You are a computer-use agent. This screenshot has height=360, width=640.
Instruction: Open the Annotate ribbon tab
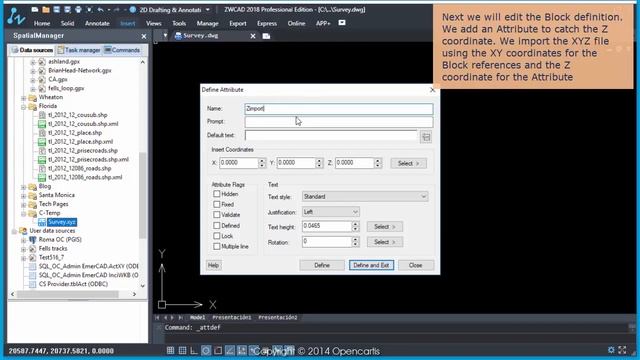point(97,23)
